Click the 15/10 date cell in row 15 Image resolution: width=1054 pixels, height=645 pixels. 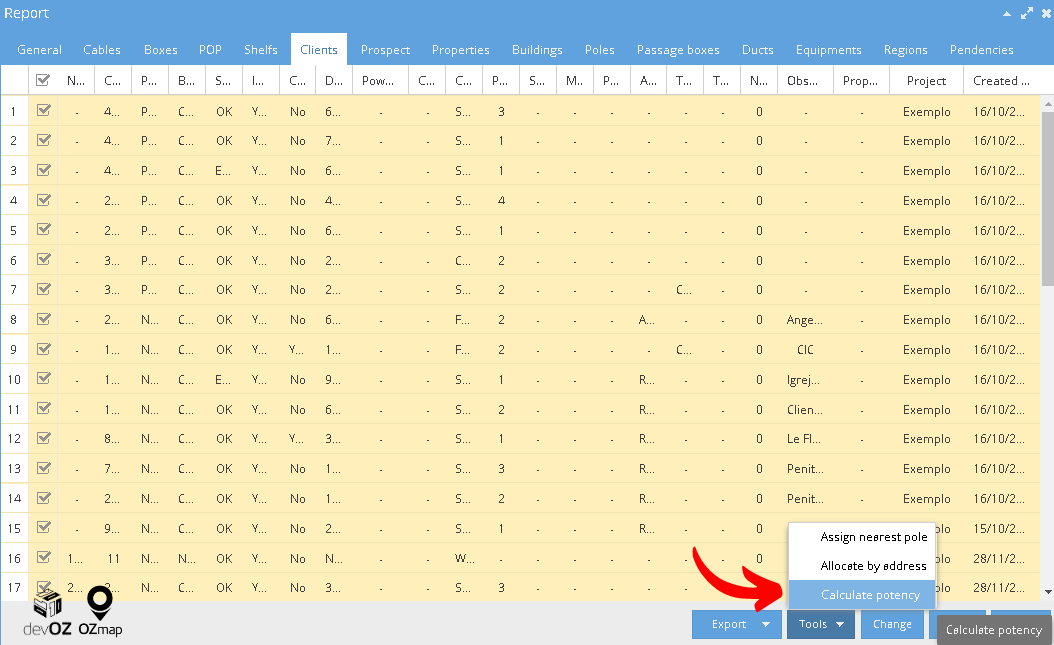point(1002,529)
